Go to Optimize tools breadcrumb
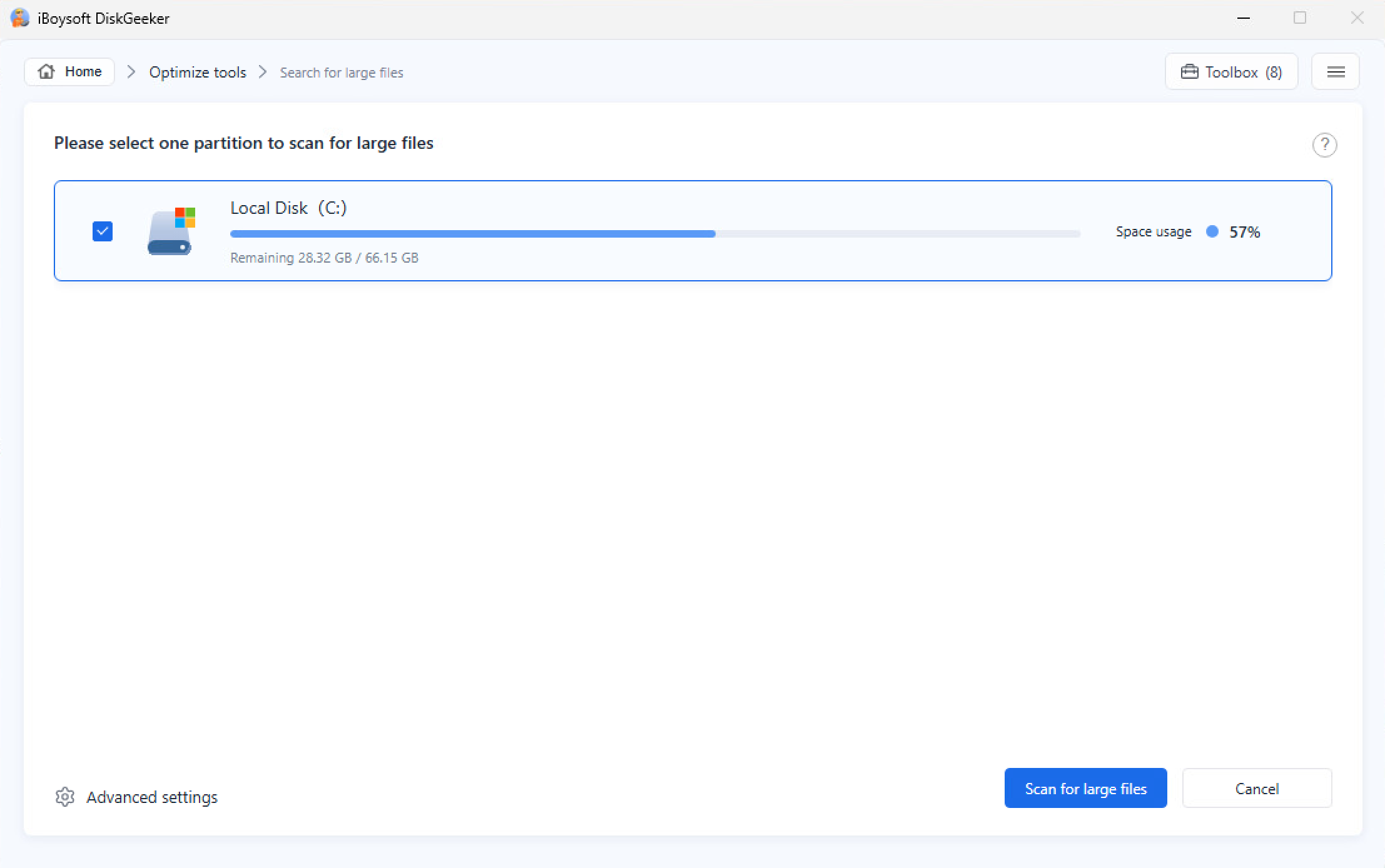 point(198,73)
